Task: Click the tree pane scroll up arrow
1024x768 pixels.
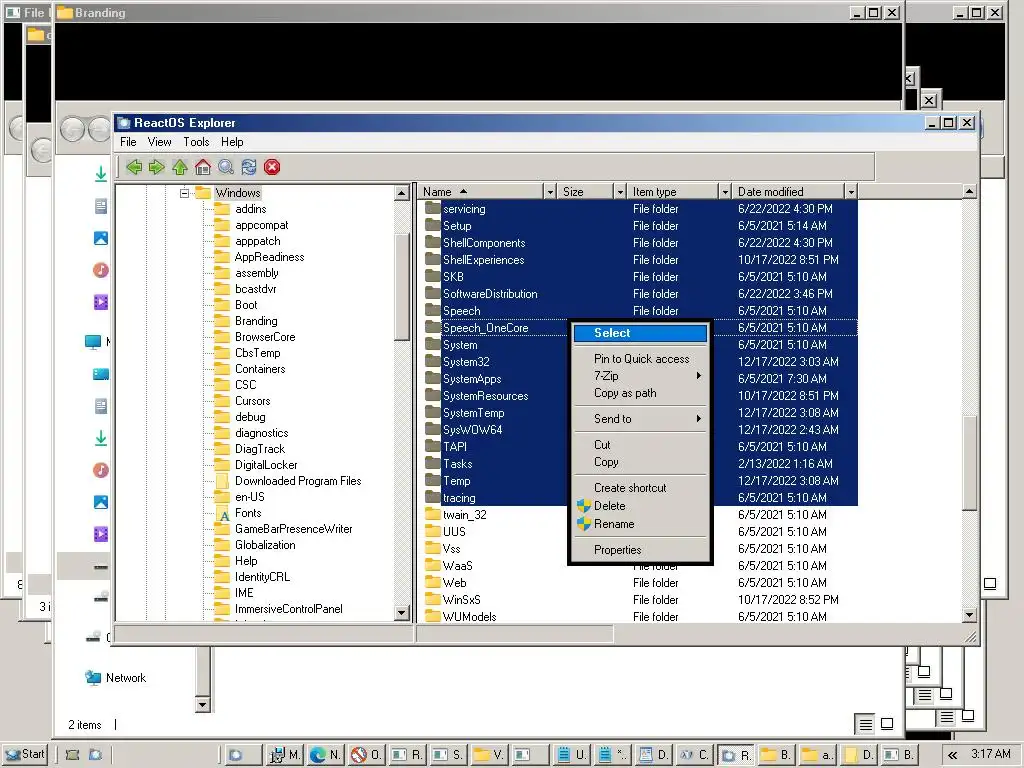Action: (402, 193)
